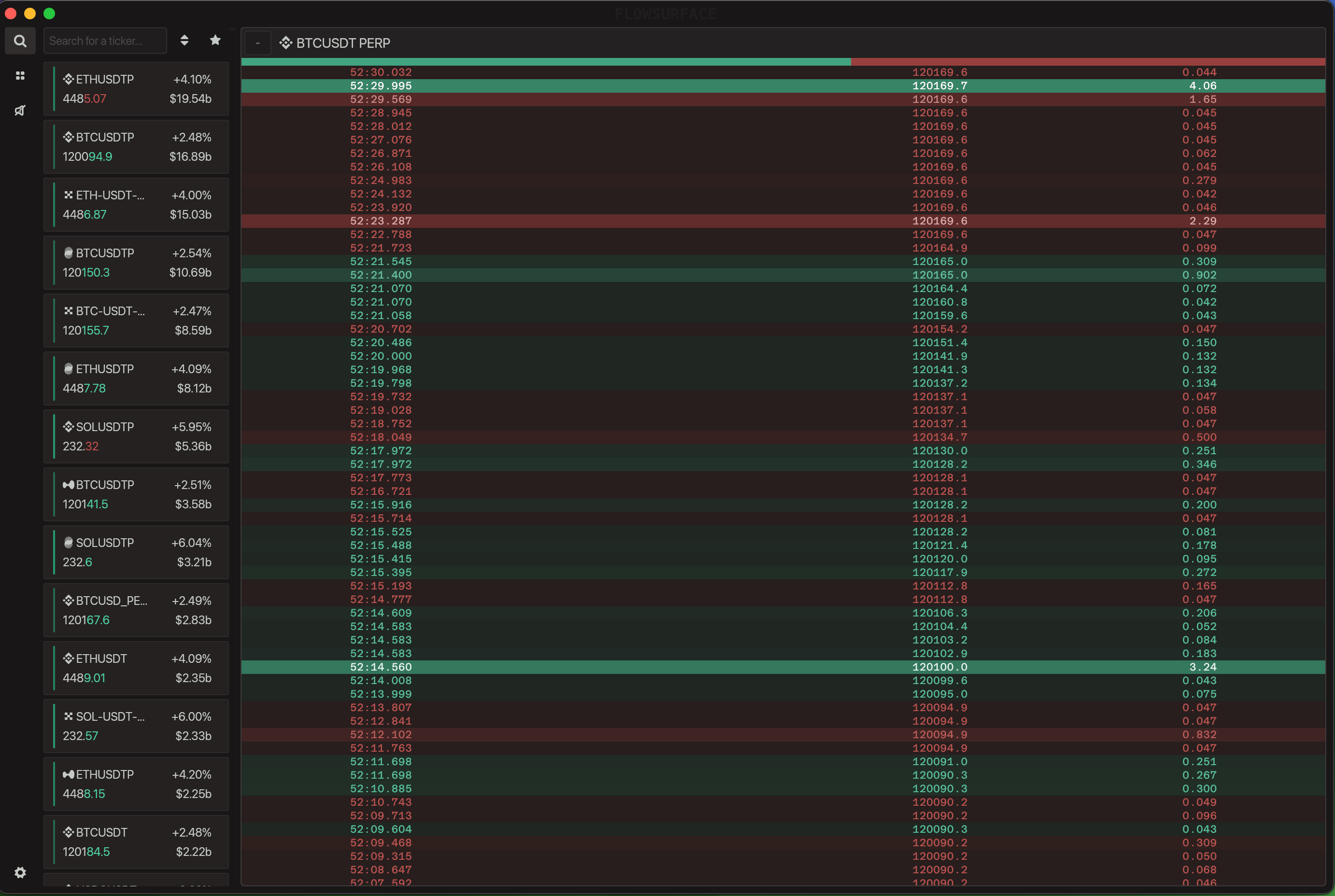
Task: Click the Bybit exchange icon on SOLUSDTP 232.6
Action: click(x=69, y=542)
